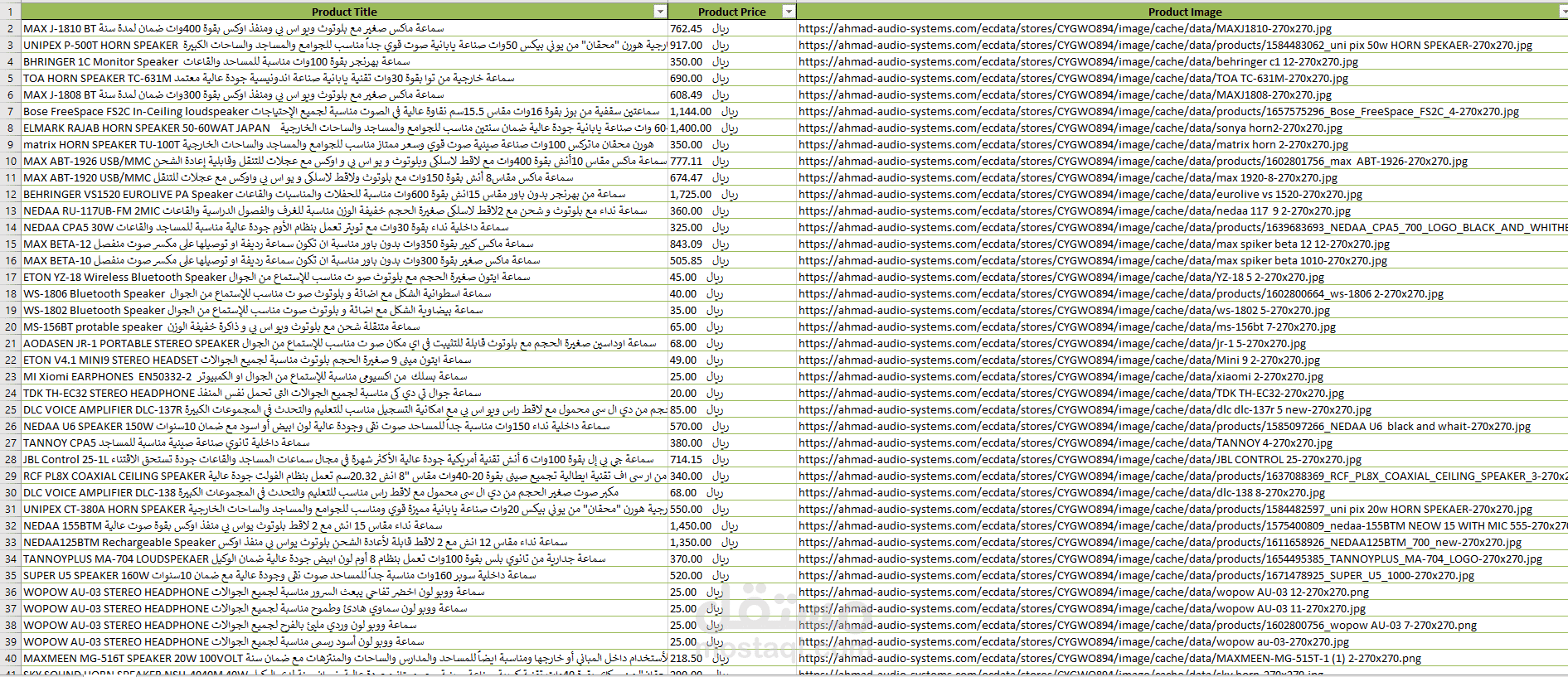Click the MAX J-1810 BT title cell
The image size is (1568, 677).
[344, 28]
